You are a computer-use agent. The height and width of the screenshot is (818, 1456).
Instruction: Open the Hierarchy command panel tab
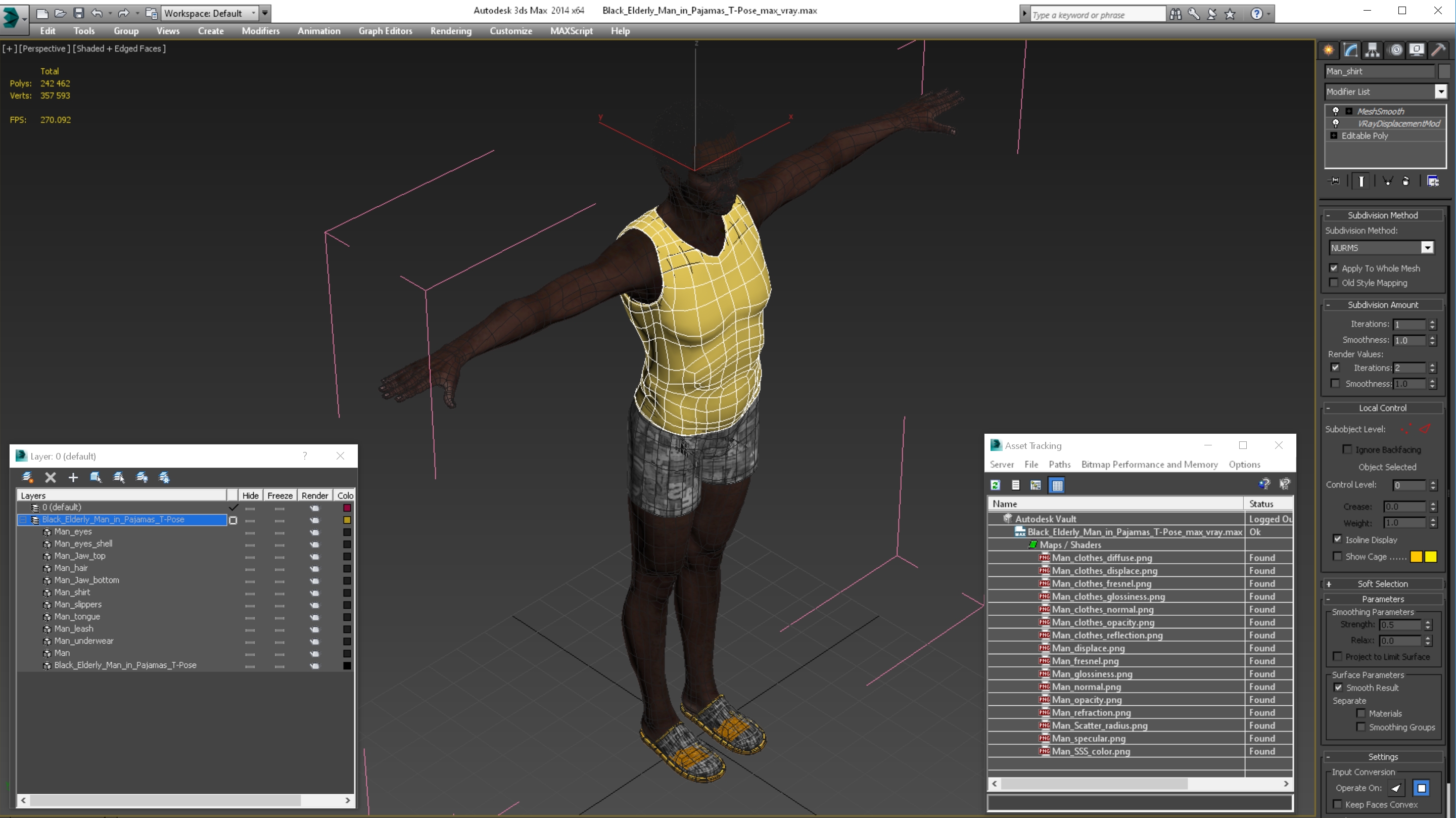pos(1372,51)
